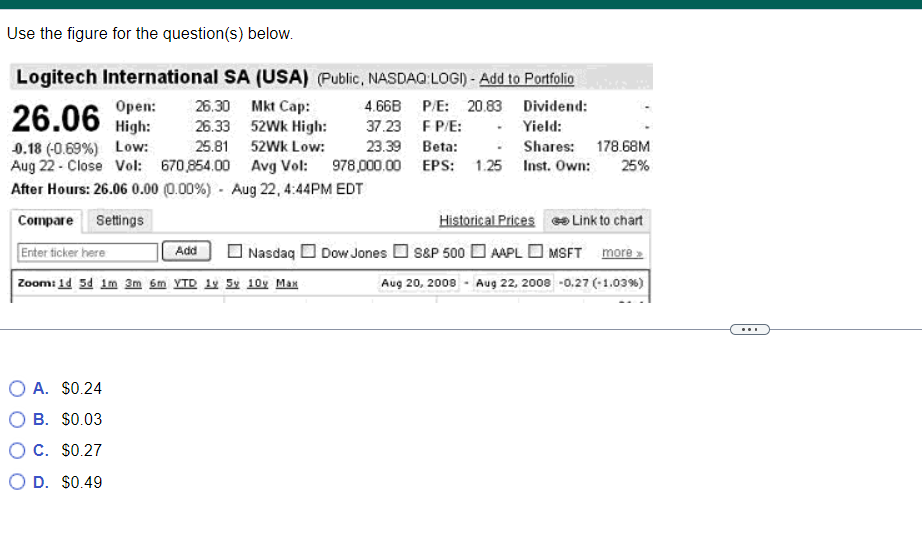Image resolution: width=922 pixels, height=546 pixels.
Task: Click the Shares value 178.68M
Action: click(x=623, y=146)
